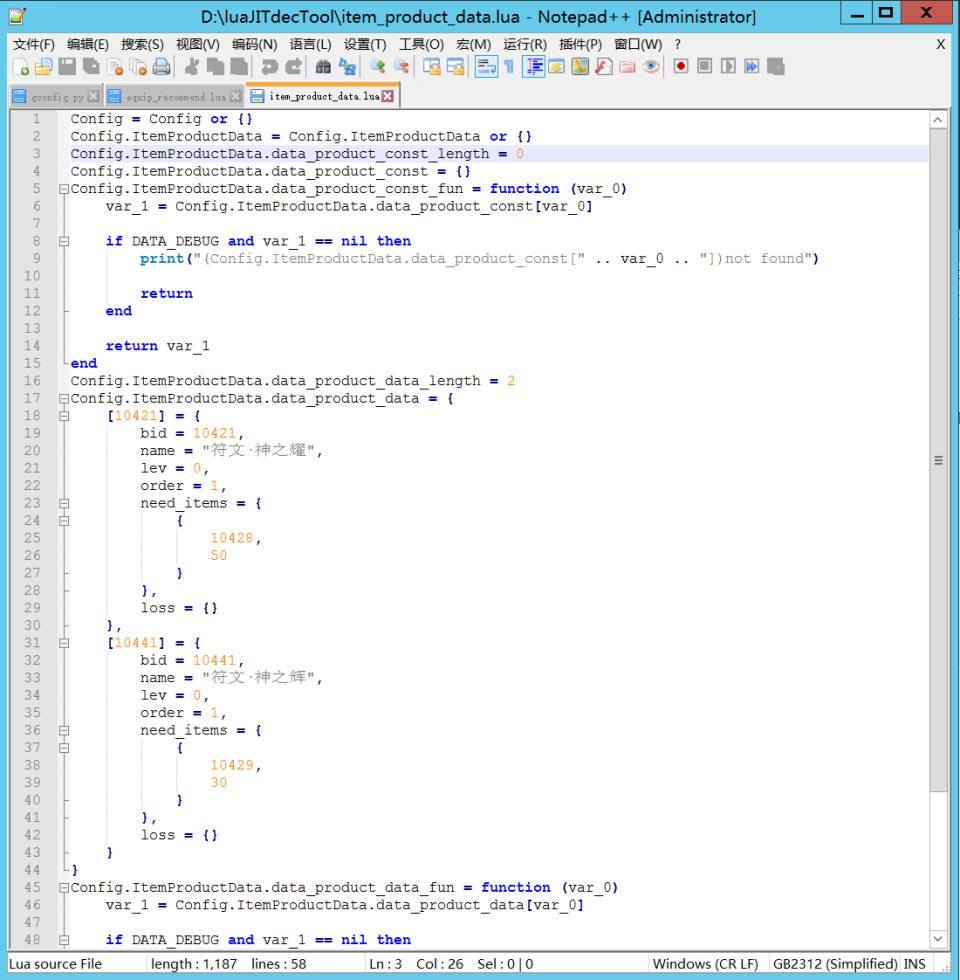The width and height of the screenshot is (960, 980).
Task: Click Windows (CR LF) in status bar
Action: [x=705, y=964]
